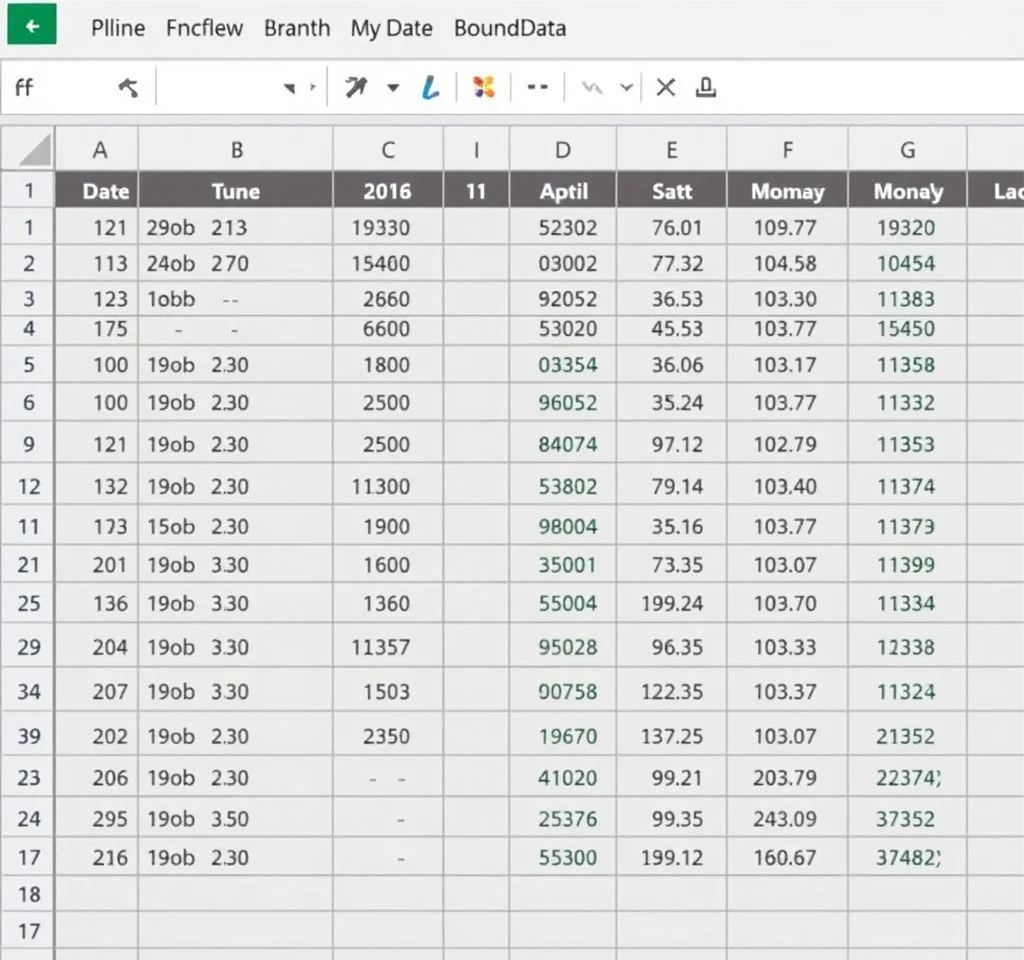The image size is (1024, 960).
Task: Select cell containing 243.09
Action: (x=788, y=818)
